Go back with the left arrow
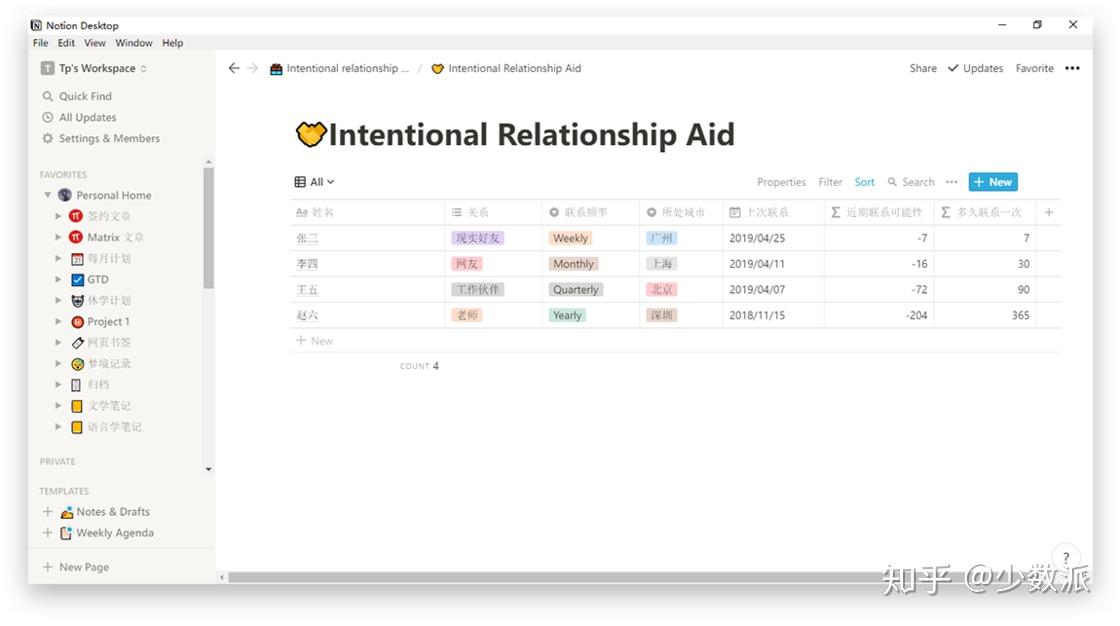Viewport: 1120px width, 626px height. coord(234,68)
